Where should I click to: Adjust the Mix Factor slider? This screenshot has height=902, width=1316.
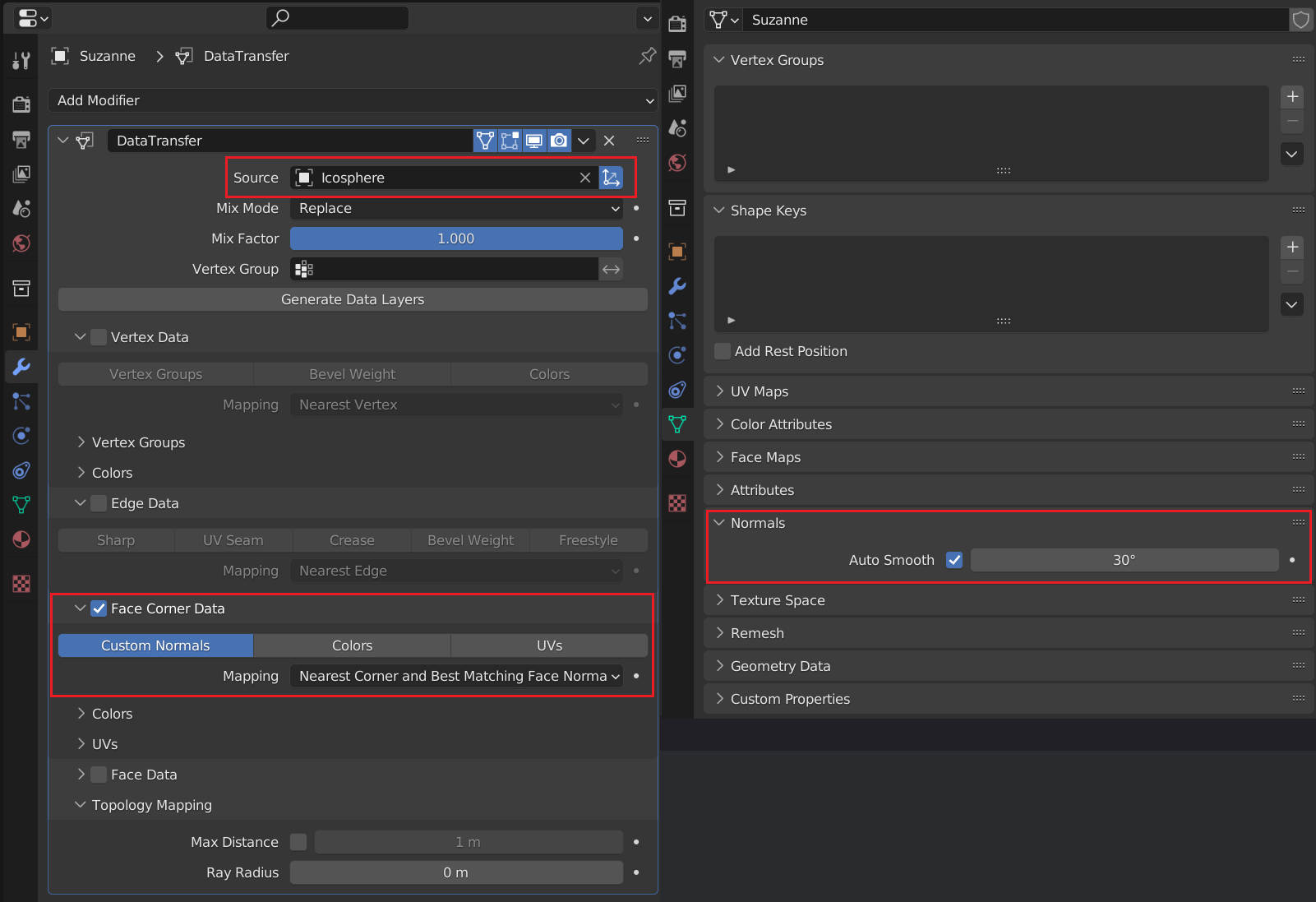click(x=456, y=238)
